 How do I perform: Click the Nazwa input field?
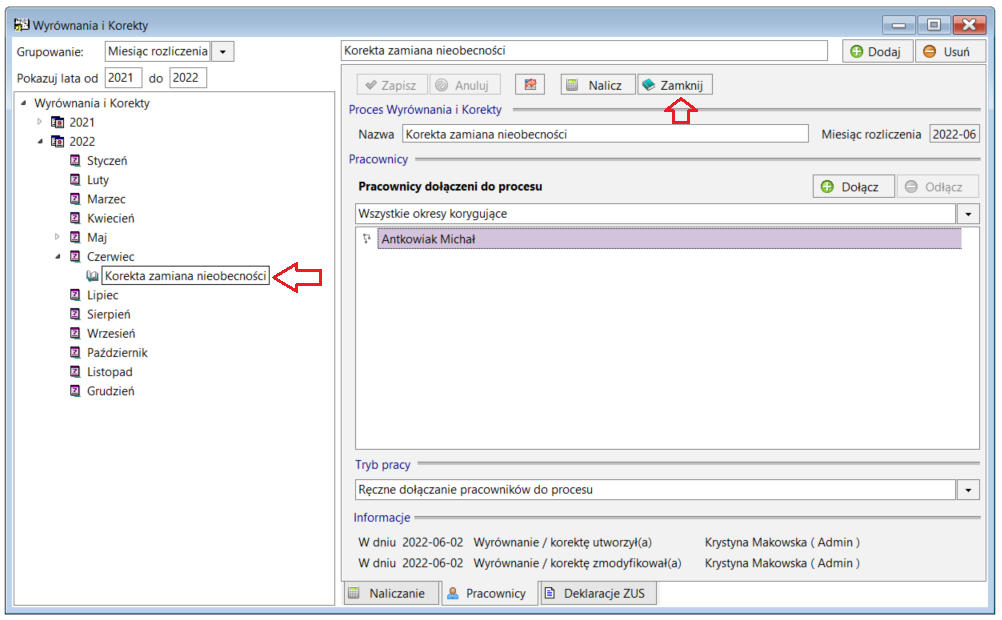pos(605,134)
